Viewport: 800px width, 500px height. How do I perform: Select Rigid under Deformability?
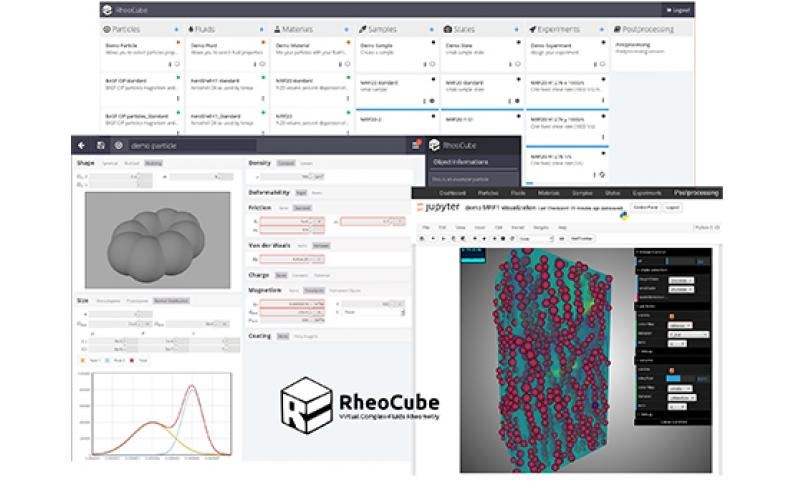(302, 193)
